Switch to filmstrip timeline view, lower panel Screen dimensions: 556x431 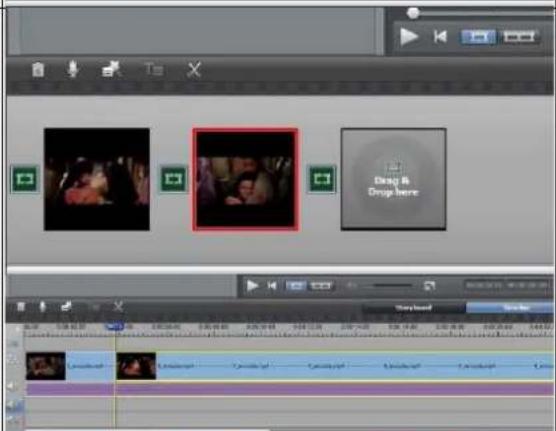[x=321, y=286]
